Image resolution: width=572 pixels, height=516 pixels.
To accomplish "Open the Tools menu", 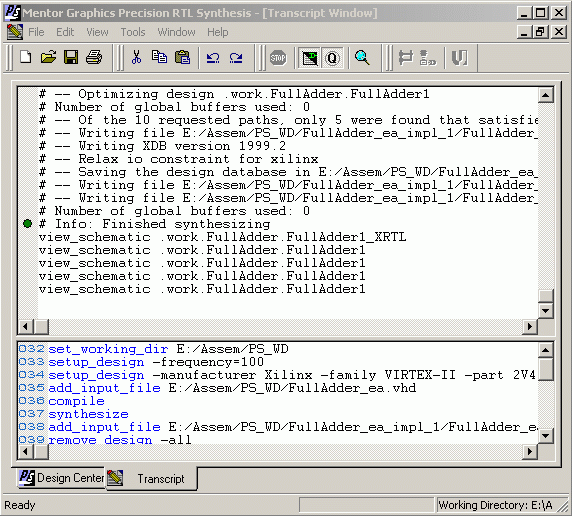I will [x=133, y=32].
